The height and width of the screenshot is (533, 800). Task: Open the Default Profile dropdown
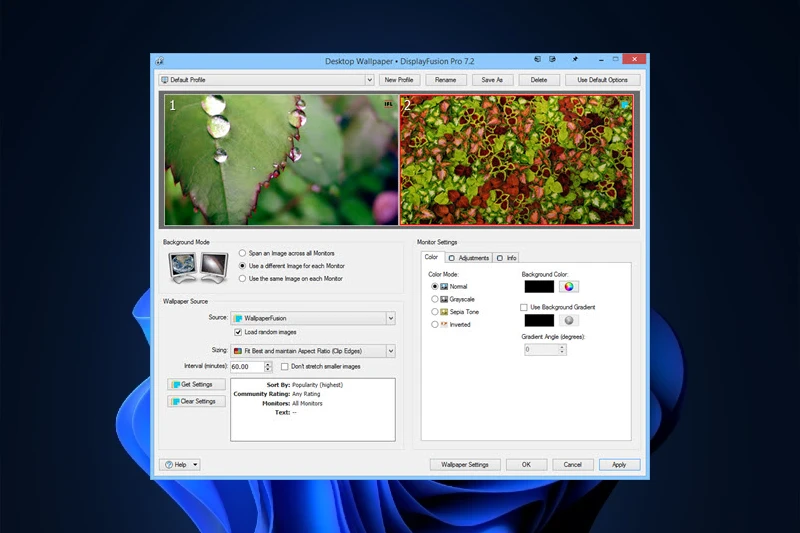(369, 80)
